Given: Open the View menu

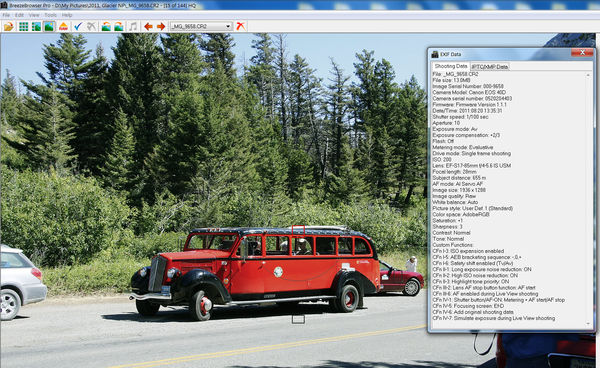Looking at the screenshot, I should click(34, 15).
